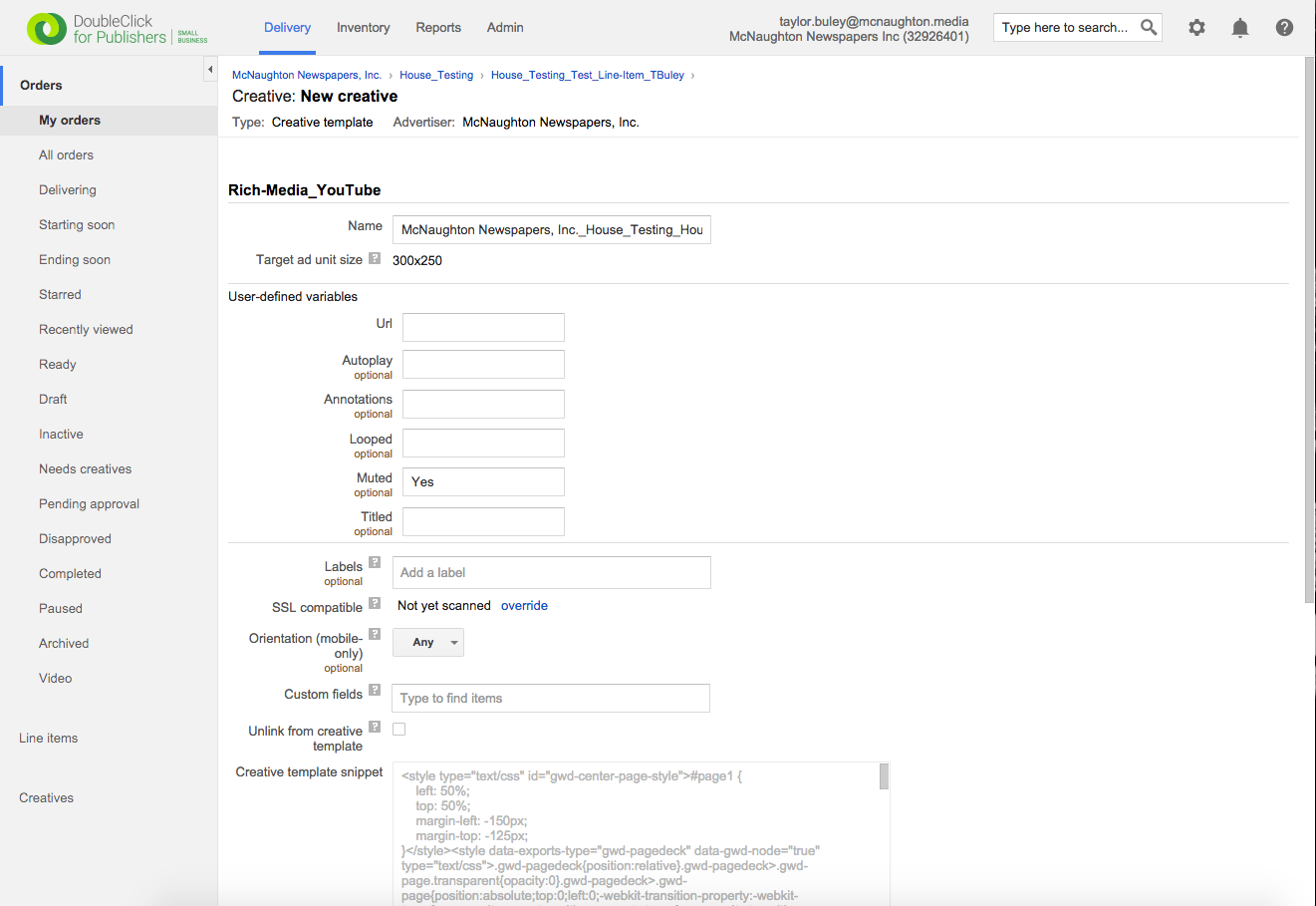The image size is (1316, 906).
Task: Open the settings gear icon
Action: click(1196, 28)
